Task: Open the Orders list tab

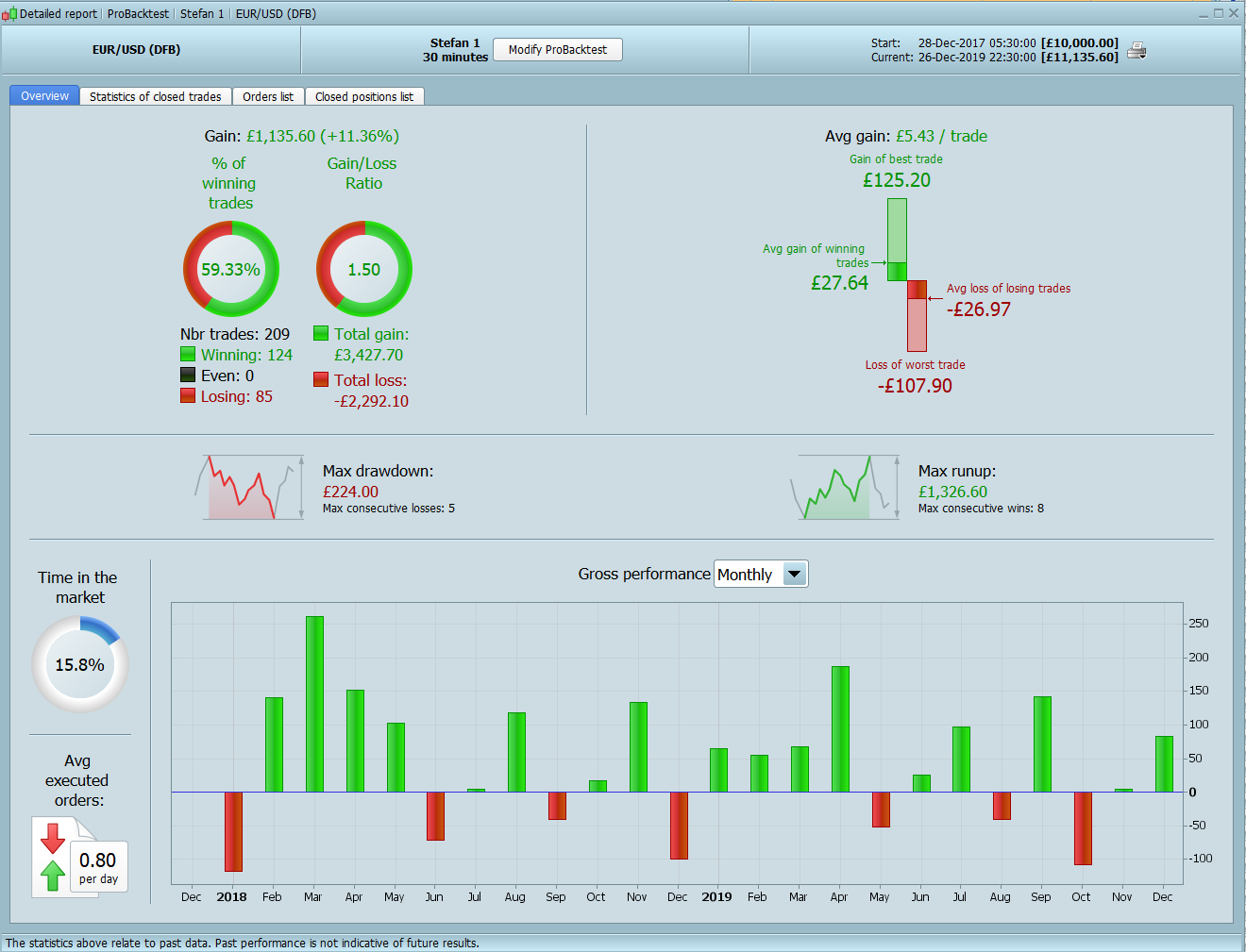Action: 268,96
